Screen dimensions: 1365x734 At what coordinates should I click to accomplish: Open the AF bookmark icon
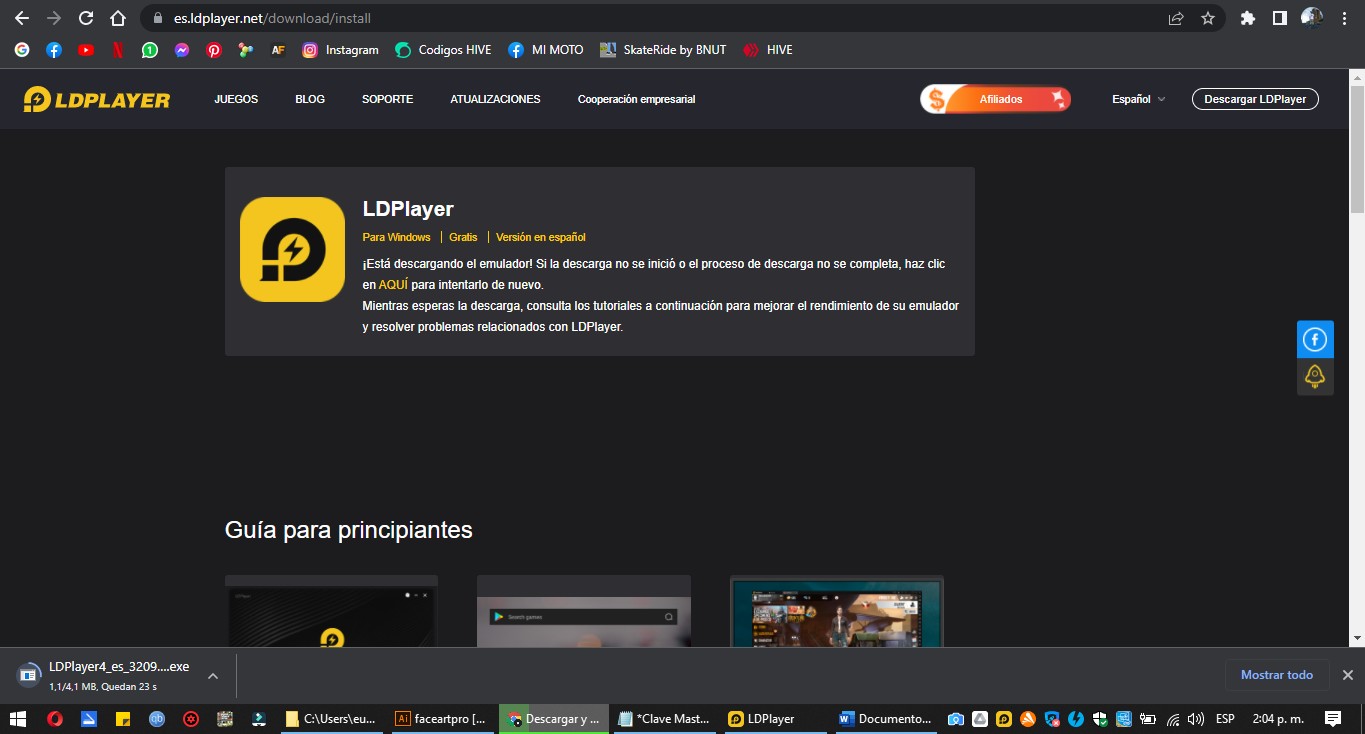pyautogui.click(x=278, y=49)
